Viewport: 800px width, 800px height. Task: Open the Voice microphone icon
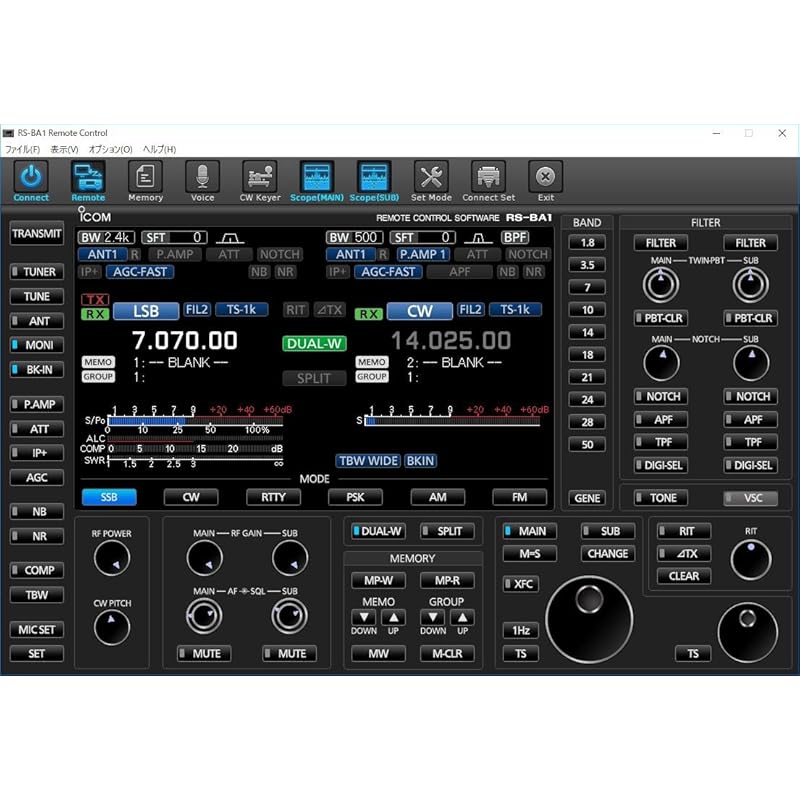coord(203,177)
